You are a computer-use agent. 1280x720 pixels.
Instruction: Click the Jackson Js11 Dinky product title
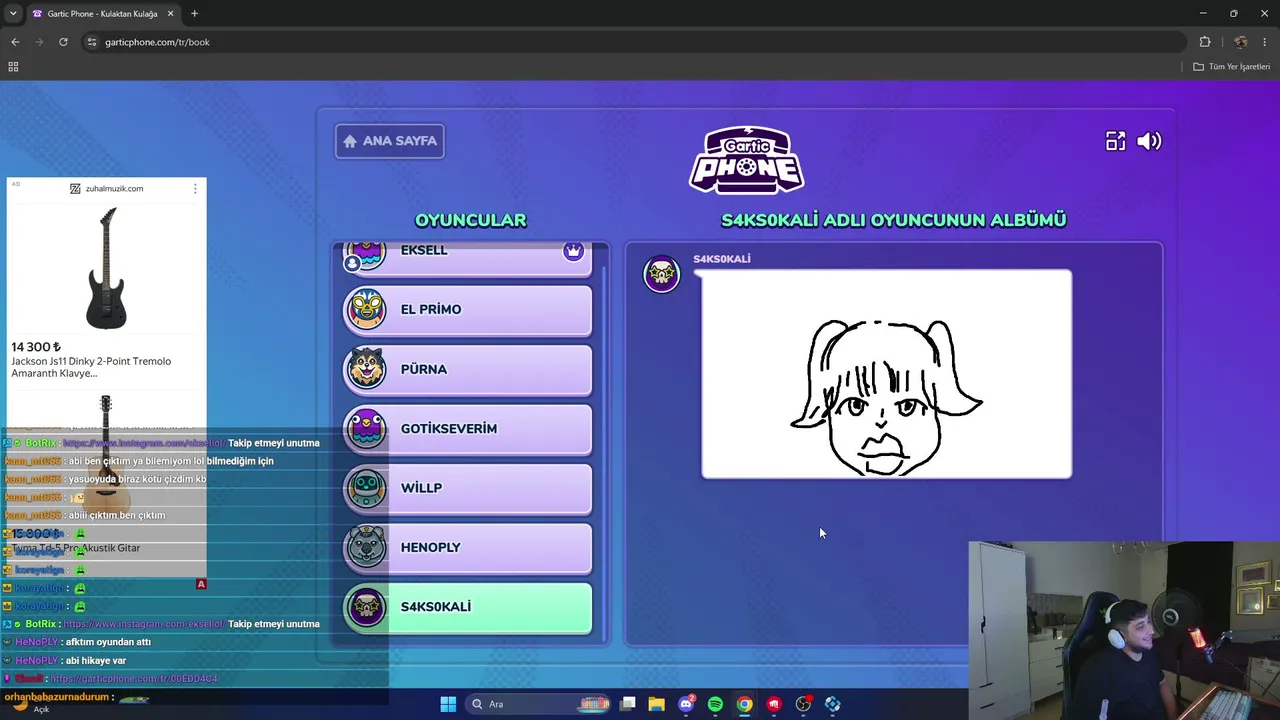91,367
